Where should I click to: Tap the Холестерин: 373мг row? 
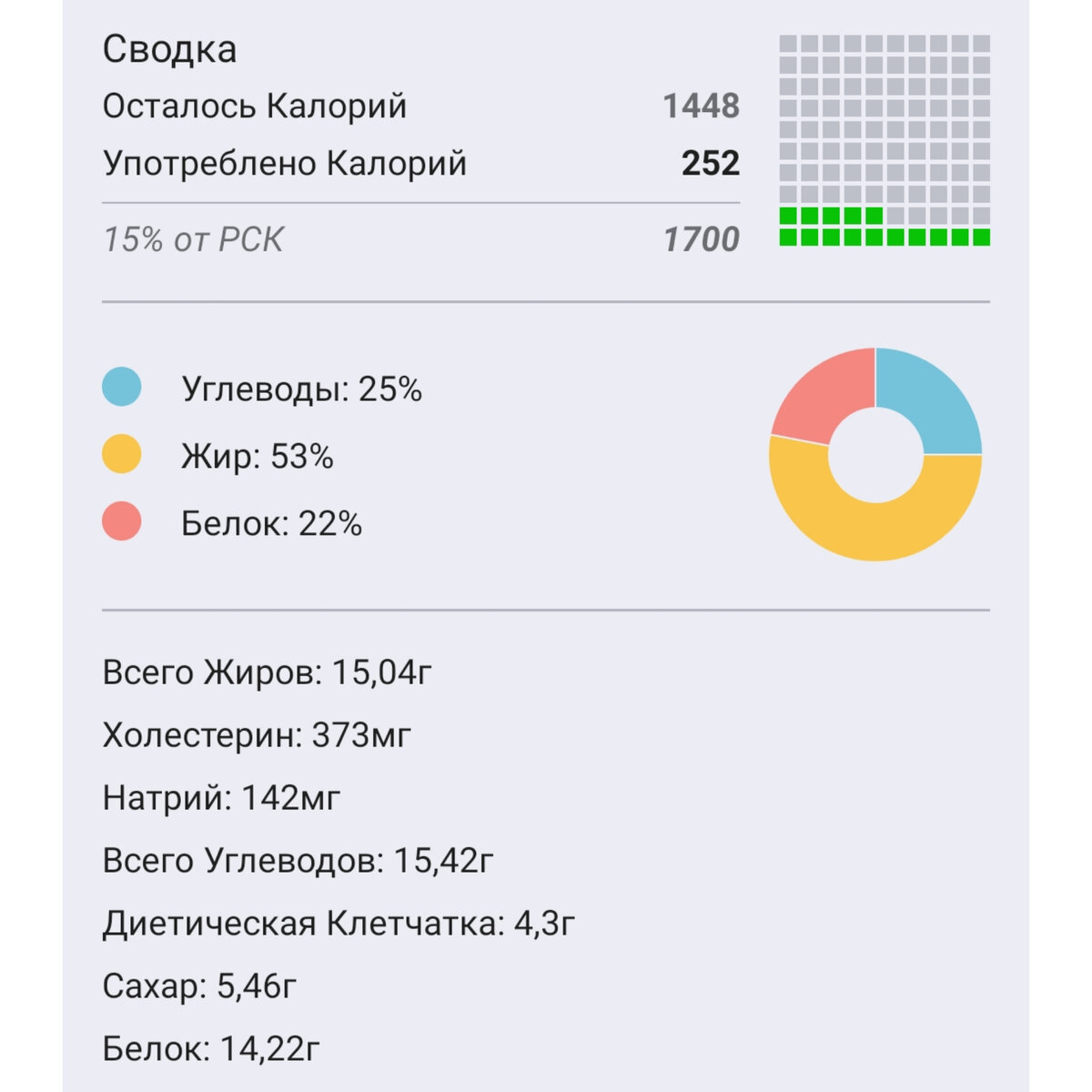coord(257,735)
